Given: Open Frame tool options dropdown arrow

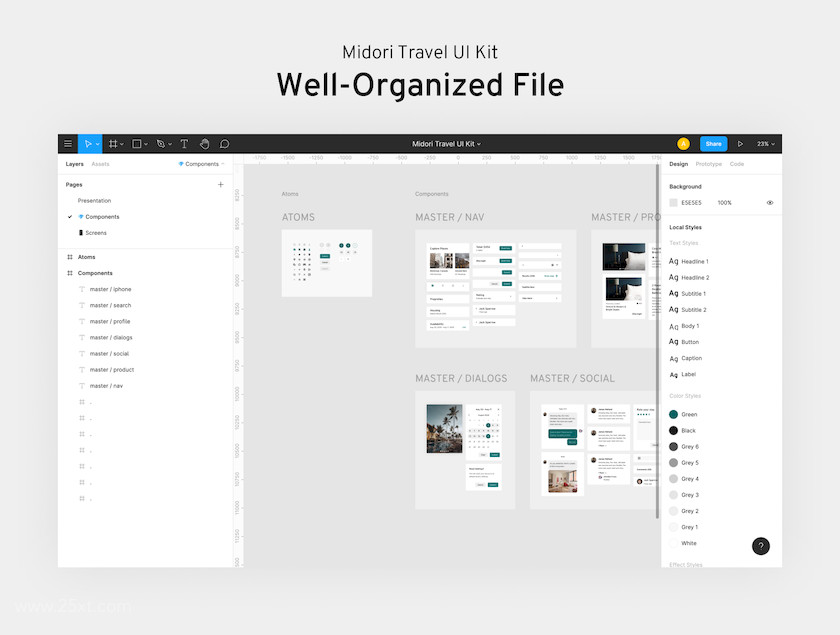Looking at the screenshot, I should point(122,144).
